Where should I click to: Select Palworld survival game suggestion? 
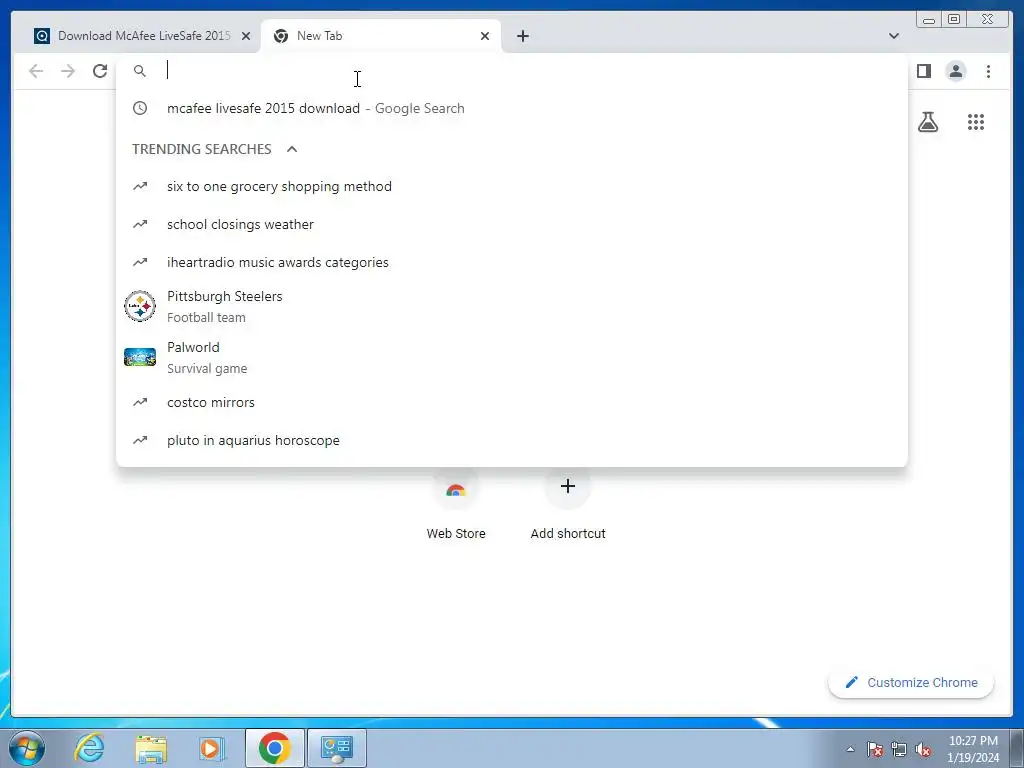511,357
